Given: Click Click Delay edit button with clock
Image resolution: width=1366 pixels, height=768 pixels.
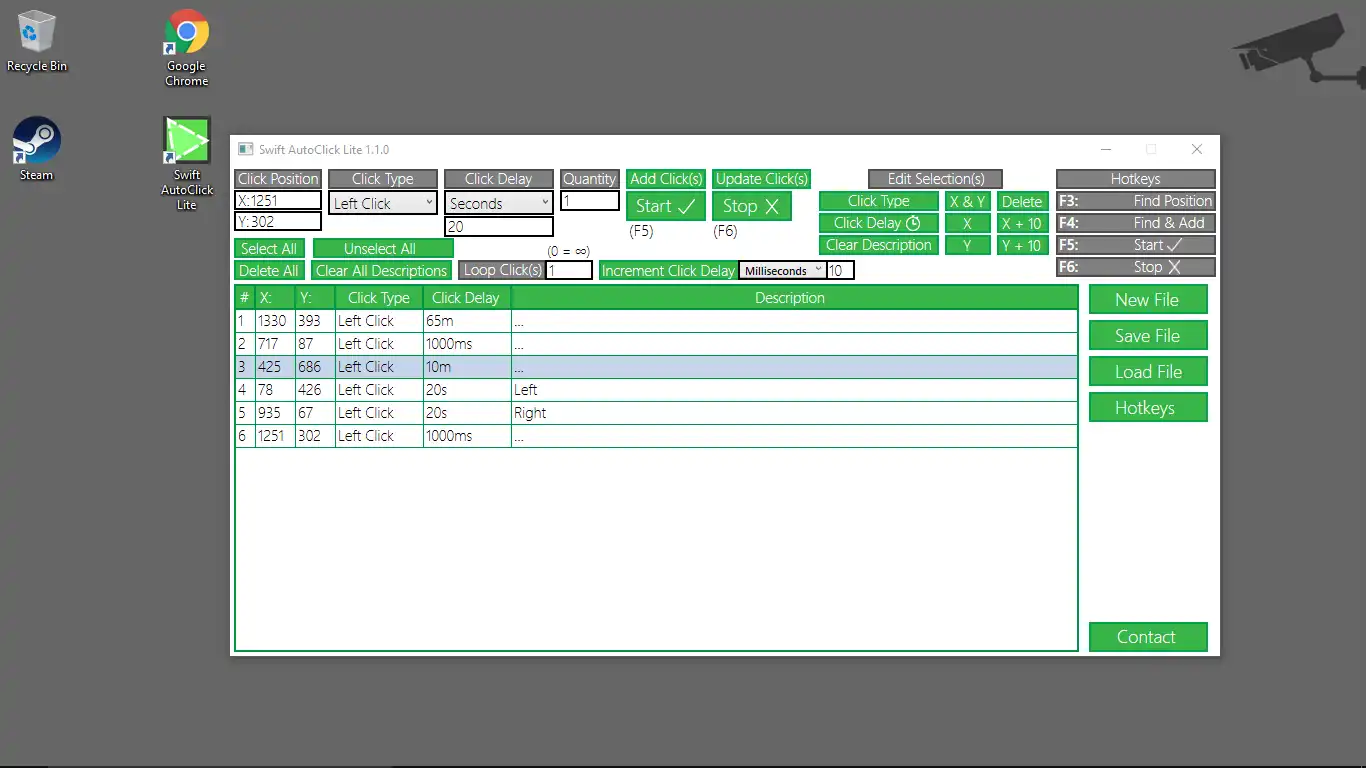Looking at the screenshot, I should click(879, 223).
